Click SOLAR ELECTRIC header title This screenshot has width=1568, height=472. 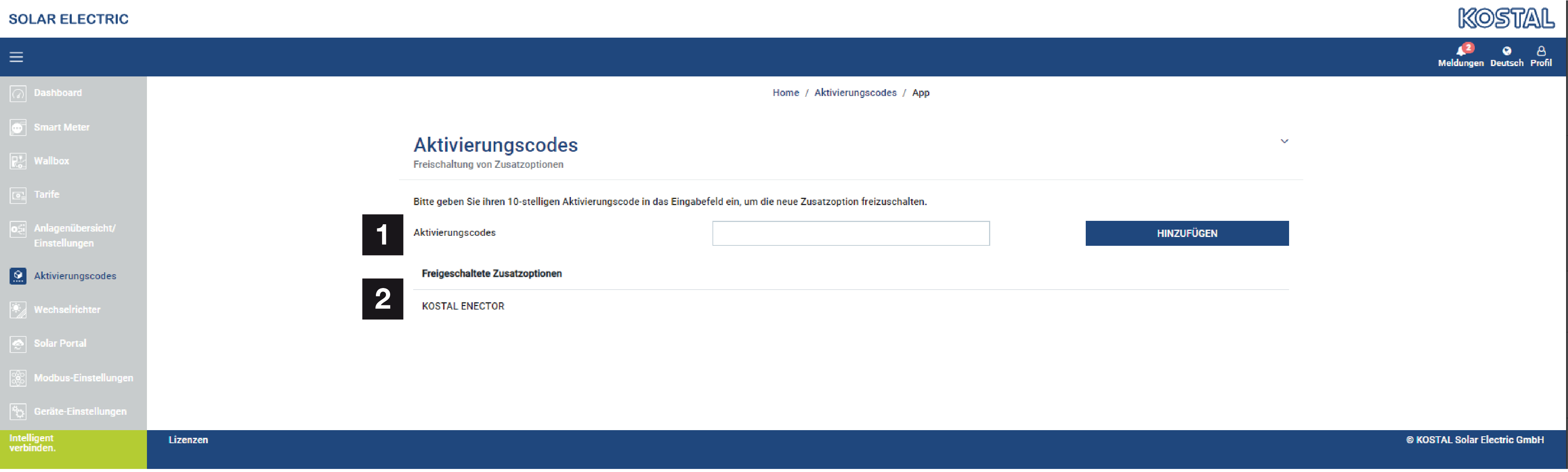tap(68, 19)
